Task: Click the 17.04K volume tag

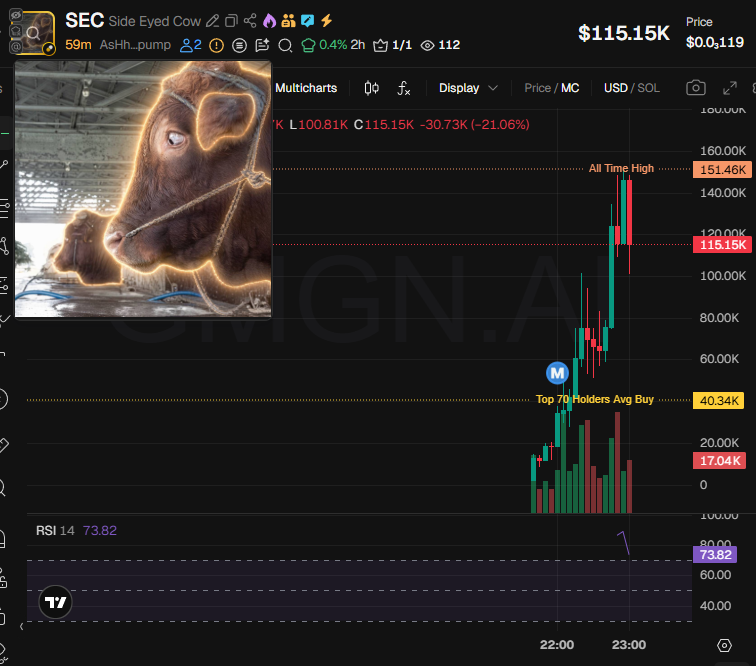Action: (x=719, y=461)
